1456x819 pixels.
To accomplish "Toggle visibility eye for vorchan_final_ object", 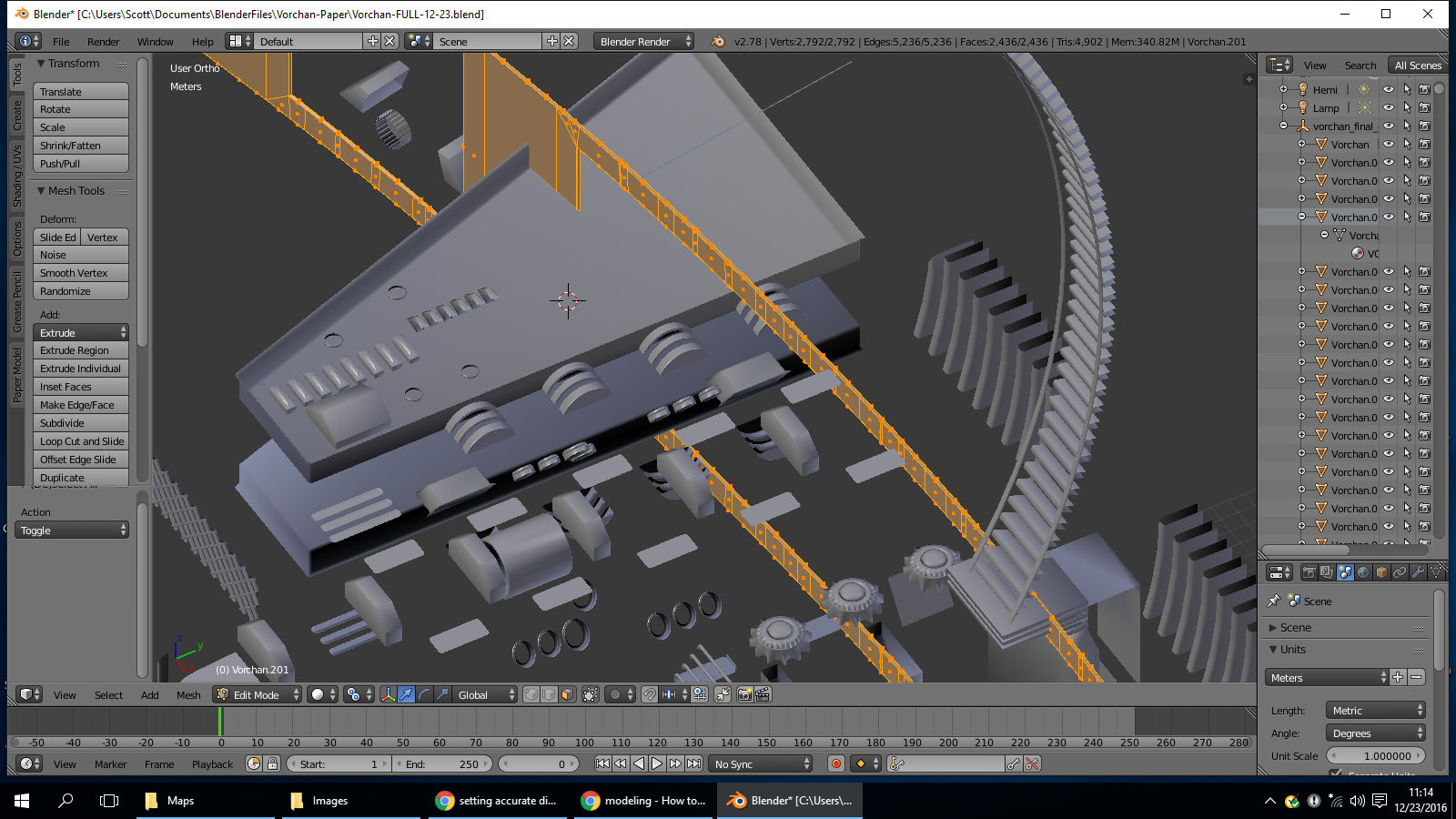I will click(x=1389, y=126).
